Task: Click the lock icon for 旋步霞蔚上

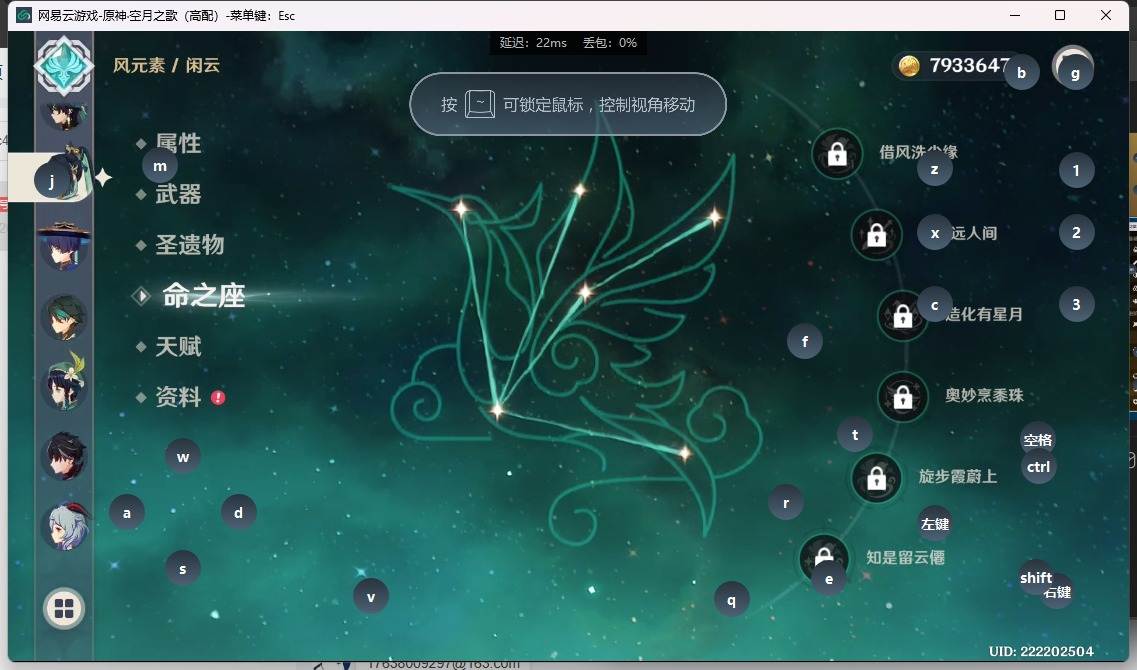Action: [x=877, y=478]
